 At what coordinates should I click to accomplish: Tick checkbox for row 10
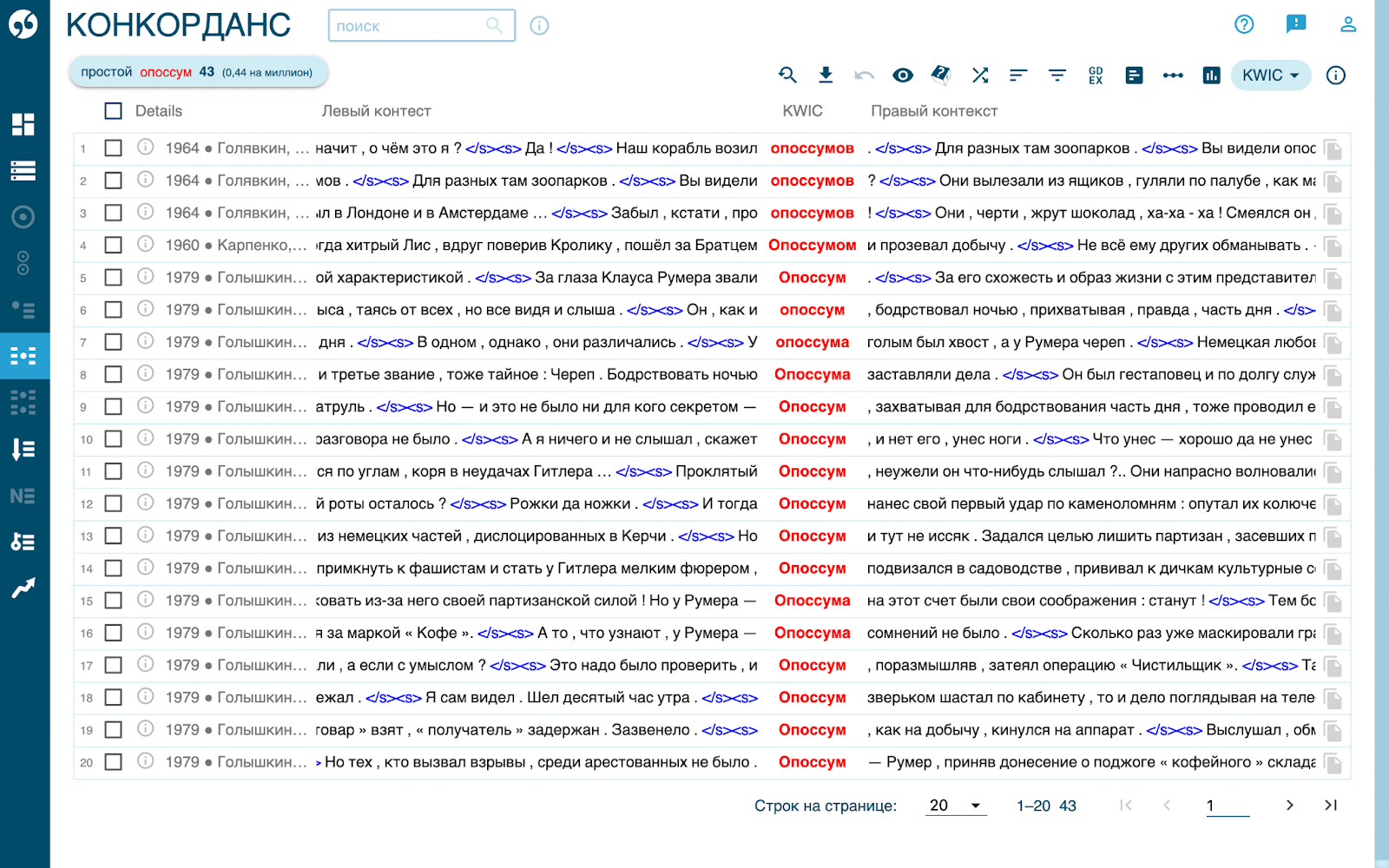point(113,439)
